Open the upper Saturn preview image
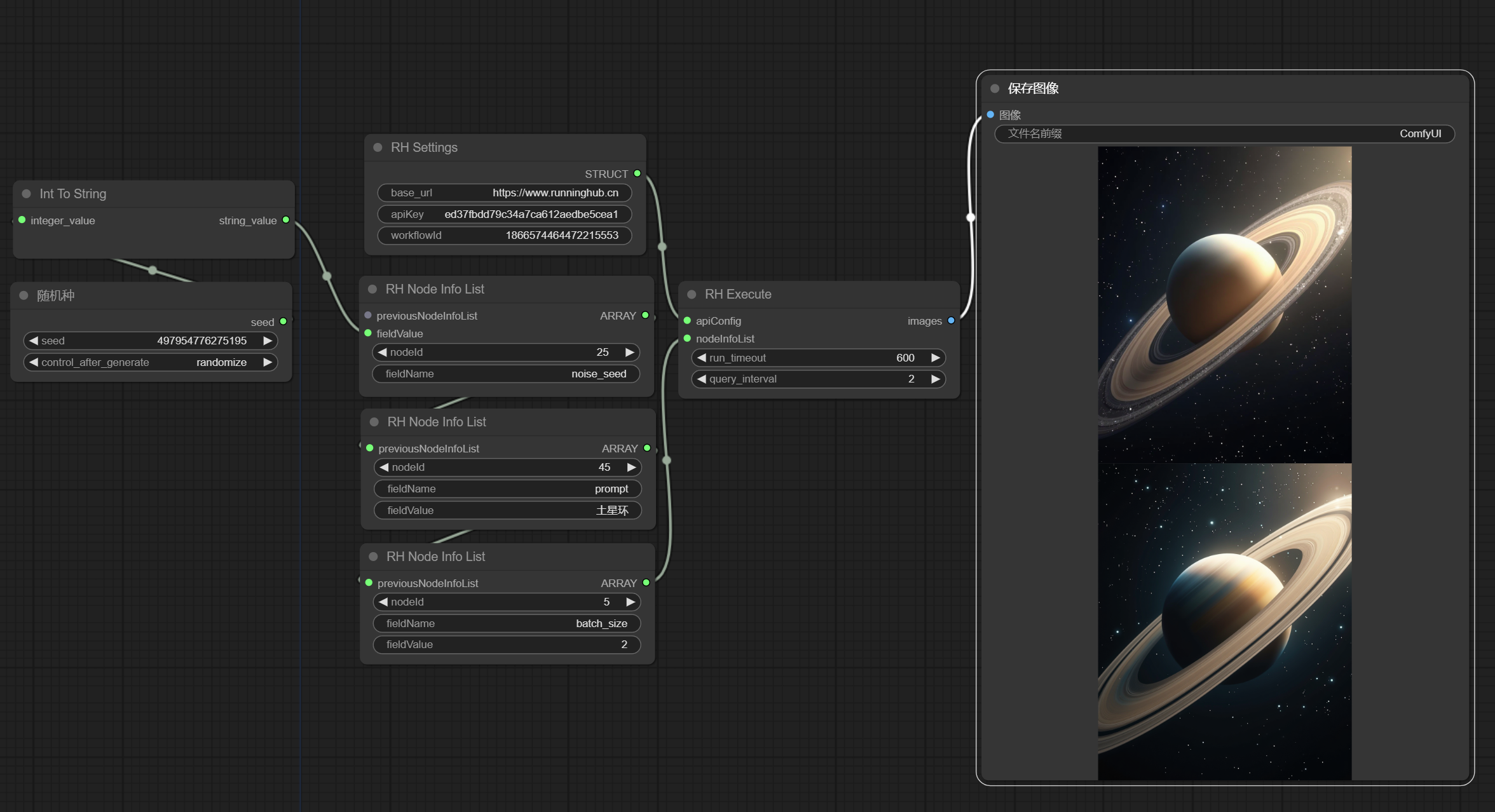The height and width of the screenshot is (812, 1495). 1224,305
